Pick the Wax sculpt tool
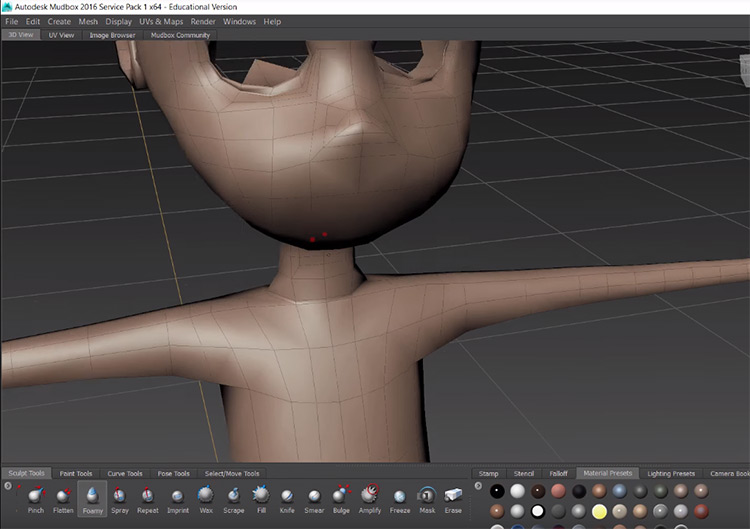The height and width of the screenshot is (529, 750). coord(205,496)
